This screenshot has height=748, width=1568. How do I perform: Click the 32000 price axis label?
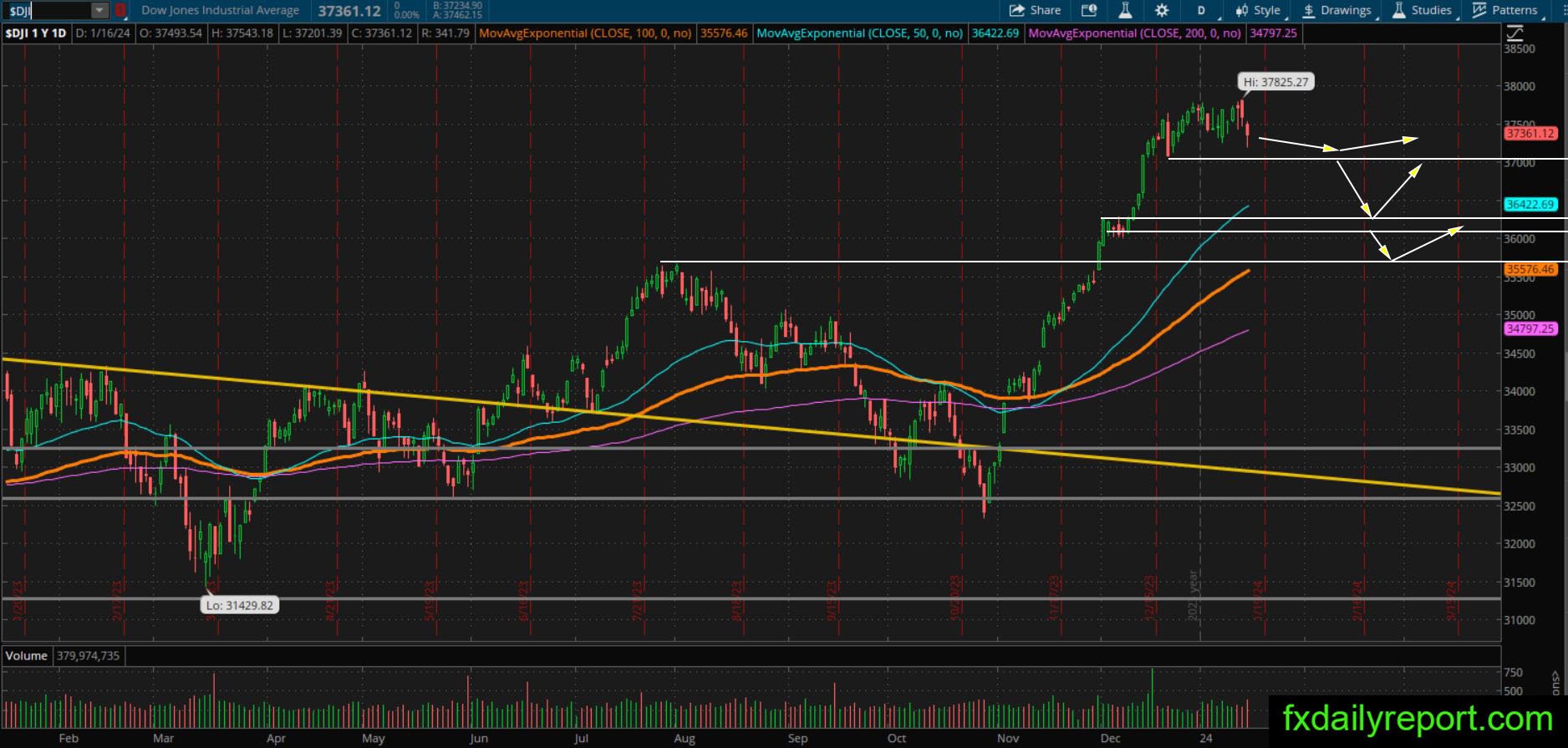click(1520, 543)
